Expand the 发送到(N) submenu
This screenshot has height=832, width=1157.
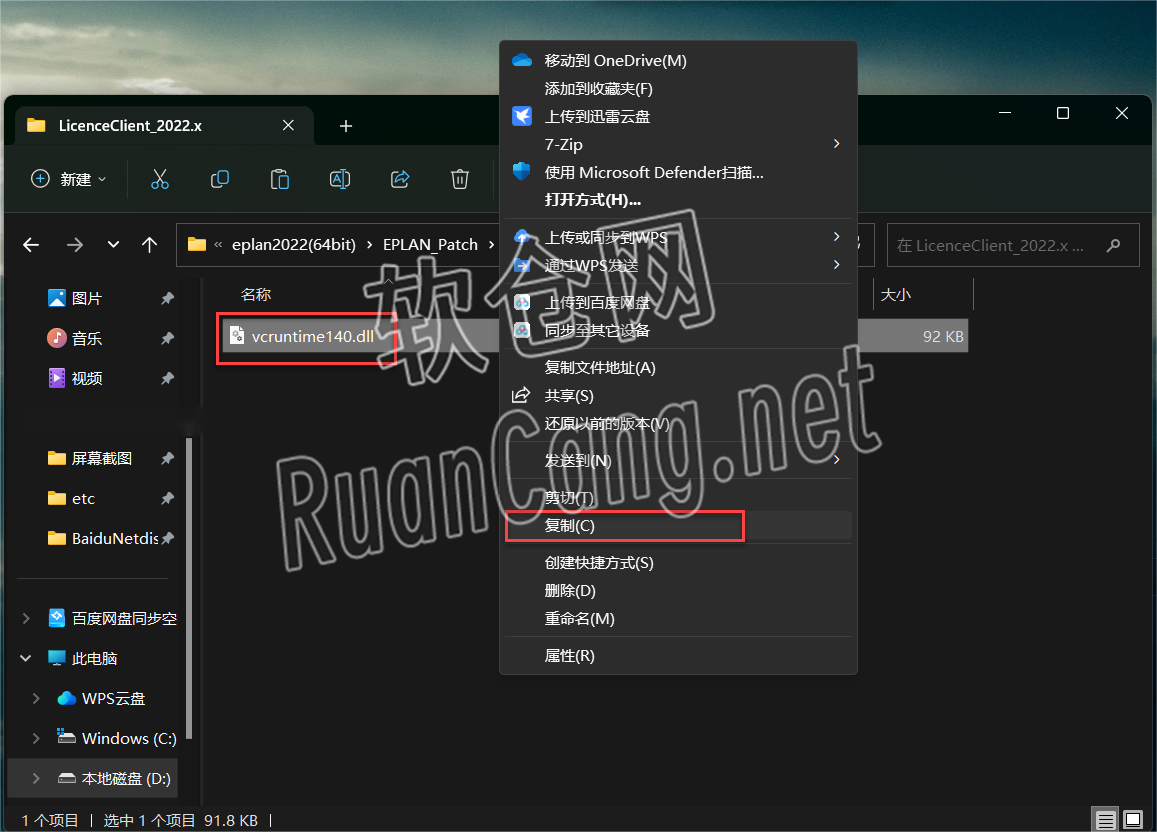(x=580, y=460)
